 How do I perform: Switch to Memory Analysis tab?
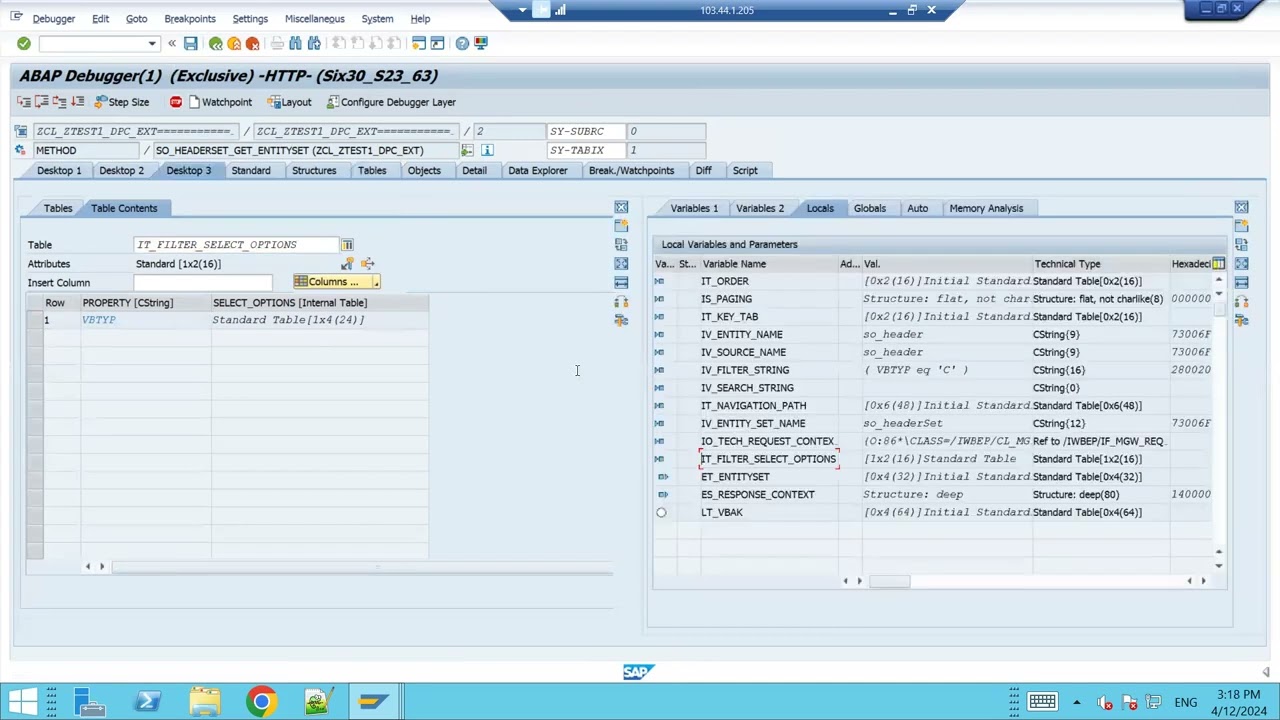[986, 208]
